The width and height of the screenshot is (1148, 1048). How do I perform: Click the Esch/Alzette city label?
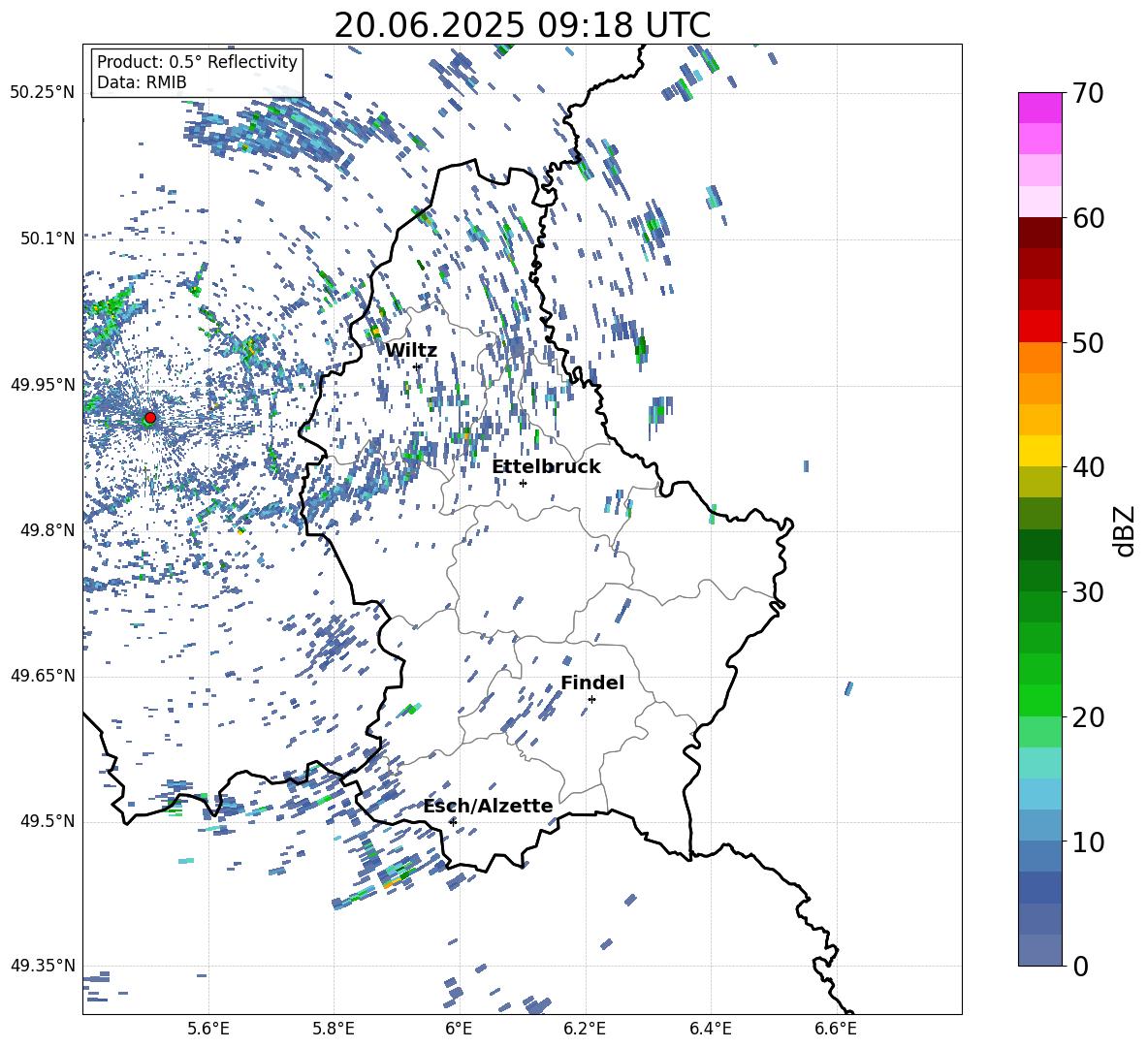(488, 806)
